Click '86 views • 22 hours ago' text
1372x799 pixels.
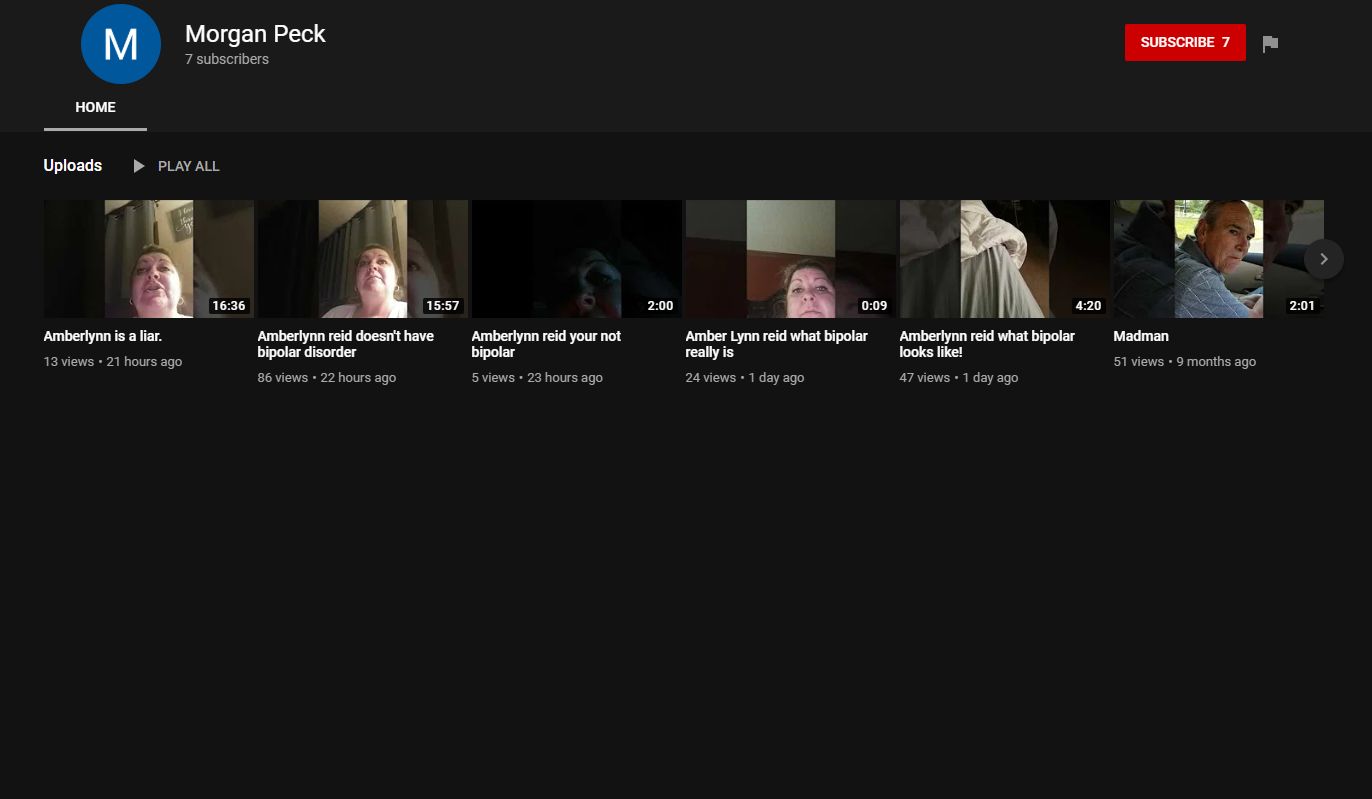tap(327, 378)
